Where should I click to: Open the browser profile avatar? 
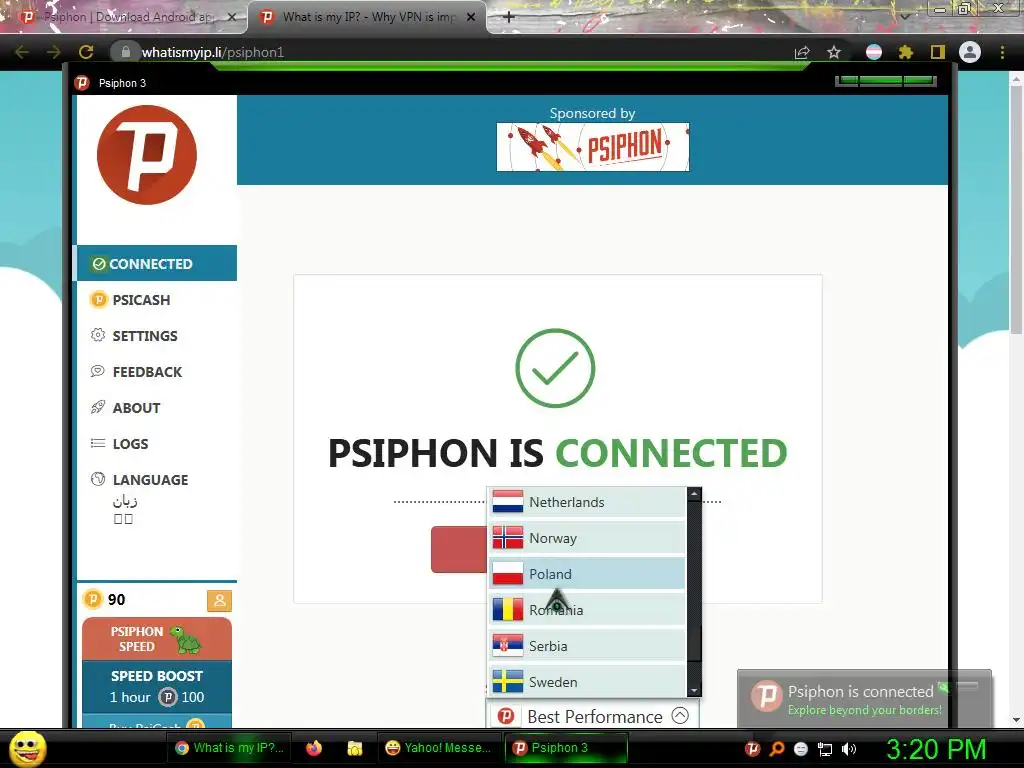(970, 52)
